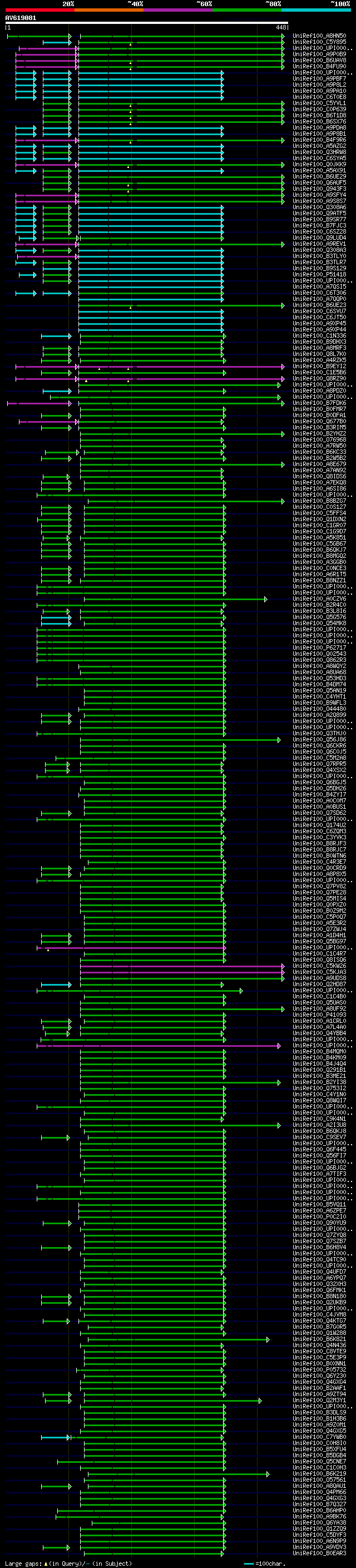The image size is (356, 1568).
Task: Select hit label UniRef100_Q2M3Y1
Action: pyautogui.click(x=319, y=1401)
